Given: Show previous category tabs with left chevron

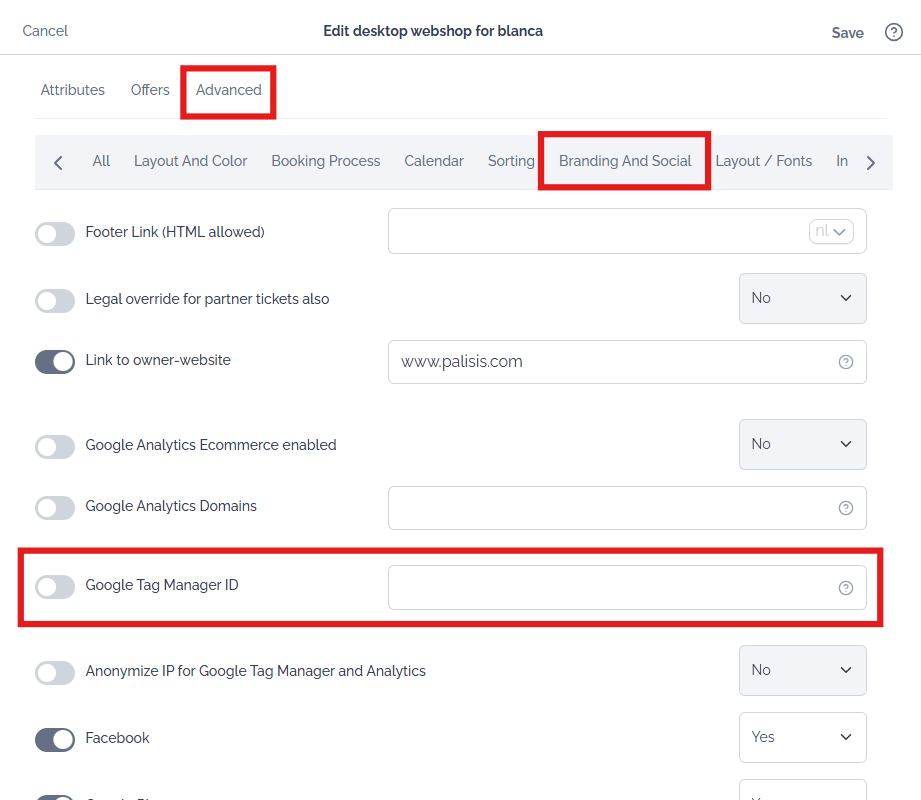Looking at the screenshot, I should (58, 163).
